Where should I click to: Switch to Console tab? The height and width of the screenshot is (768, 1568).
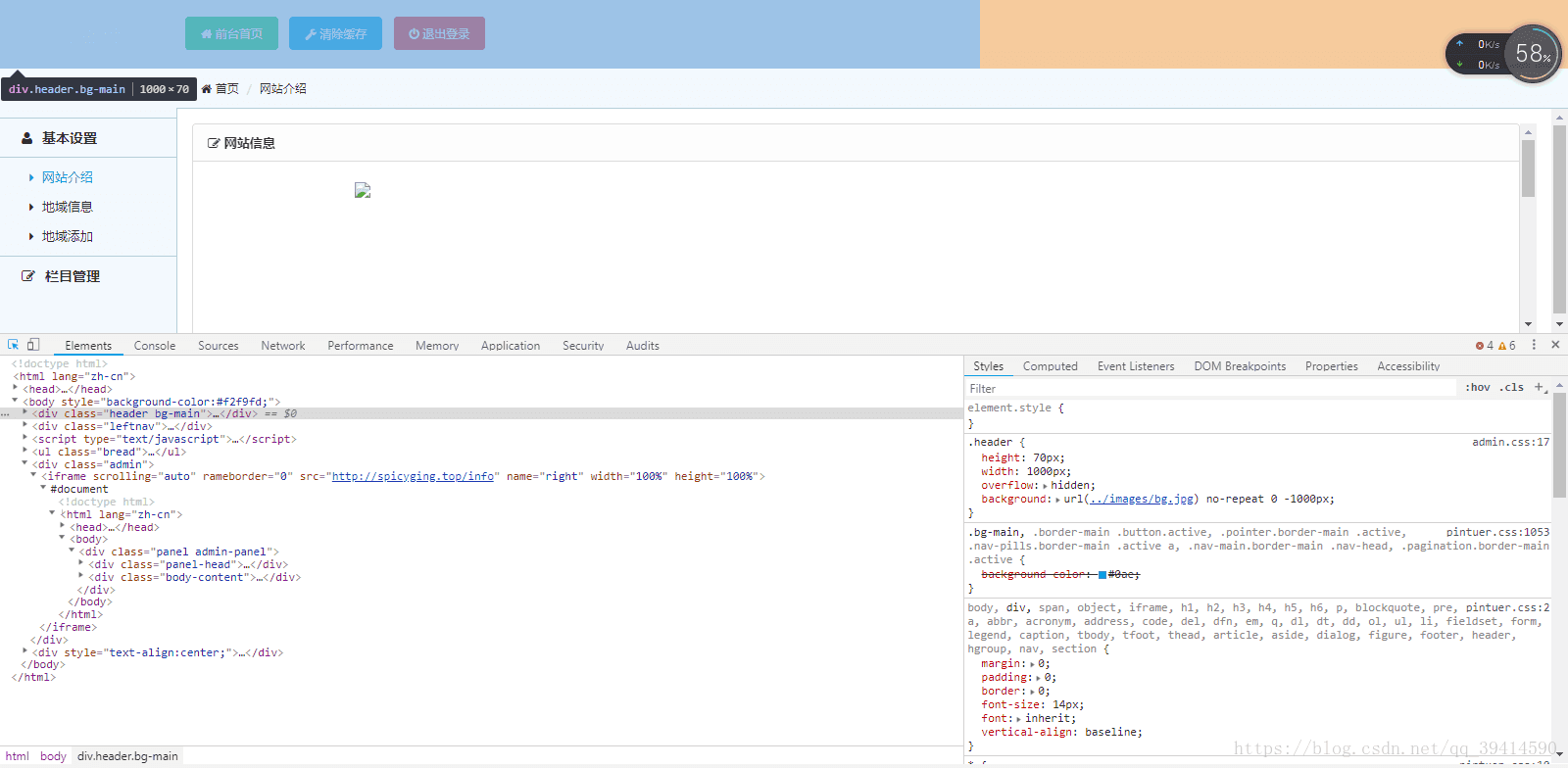[155, 346]
